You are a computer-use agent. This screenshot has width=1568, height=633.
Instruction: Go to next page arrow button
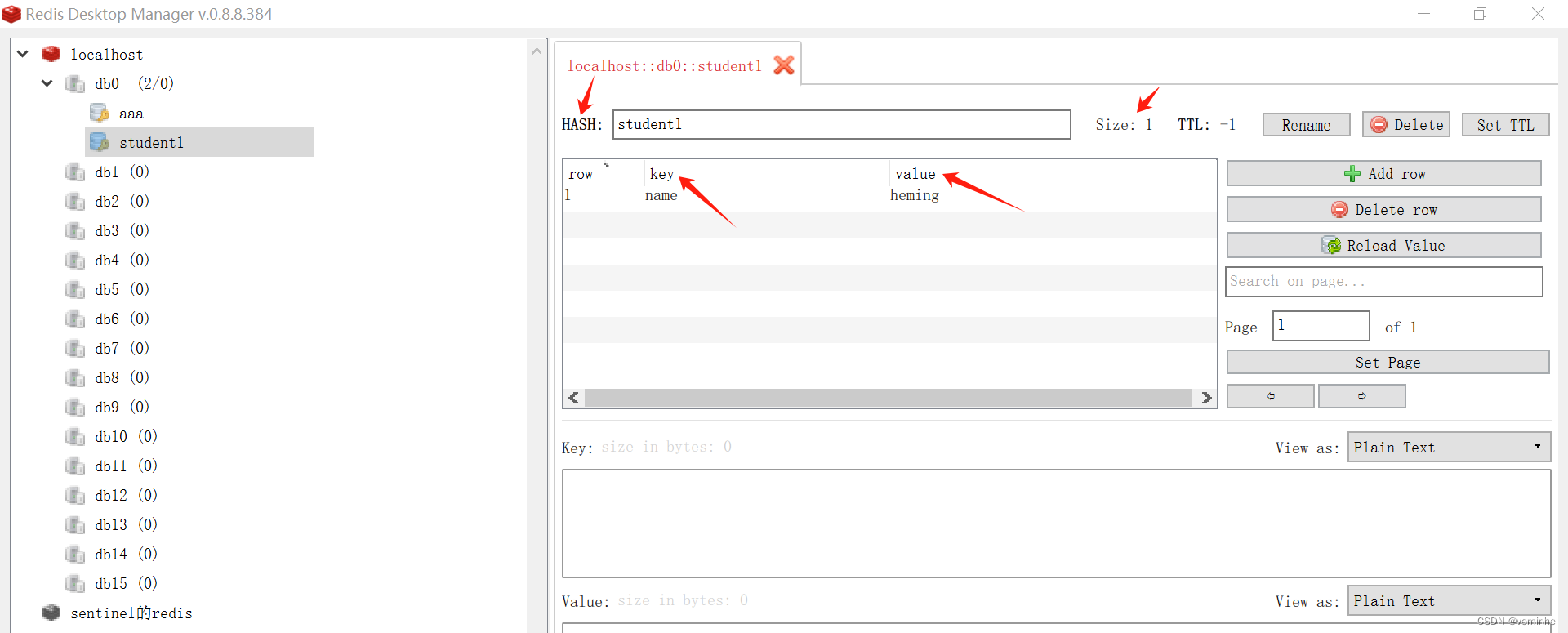1362,396
